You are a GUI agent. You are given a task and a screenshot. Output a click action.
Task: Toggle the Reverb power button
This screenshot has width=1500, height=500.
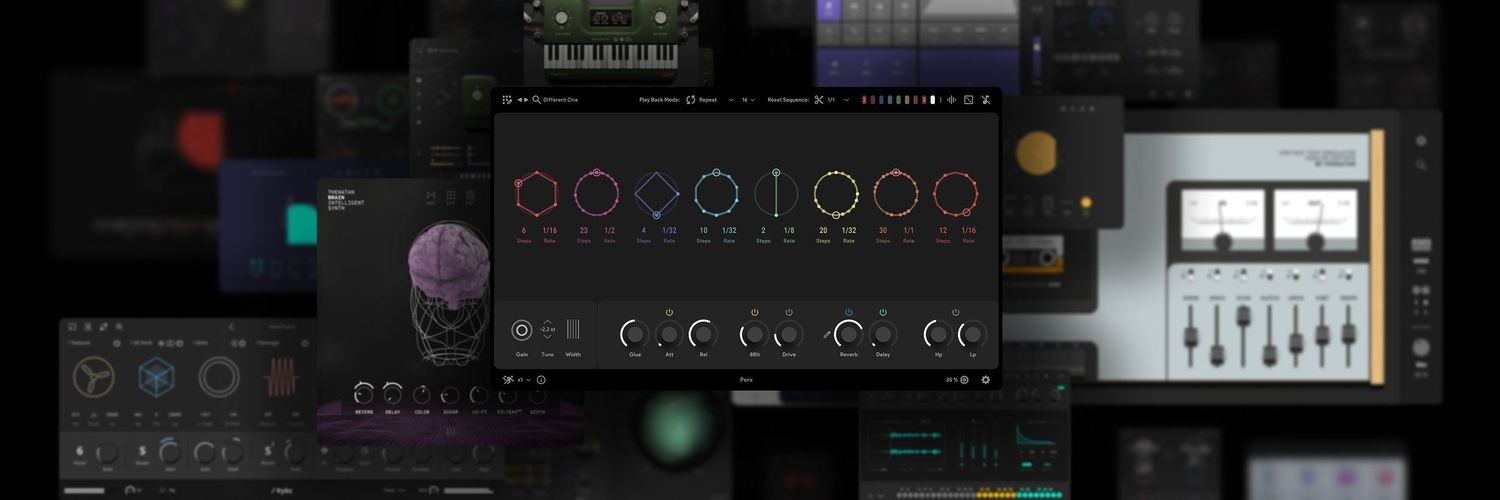click(x=849, y=313)
